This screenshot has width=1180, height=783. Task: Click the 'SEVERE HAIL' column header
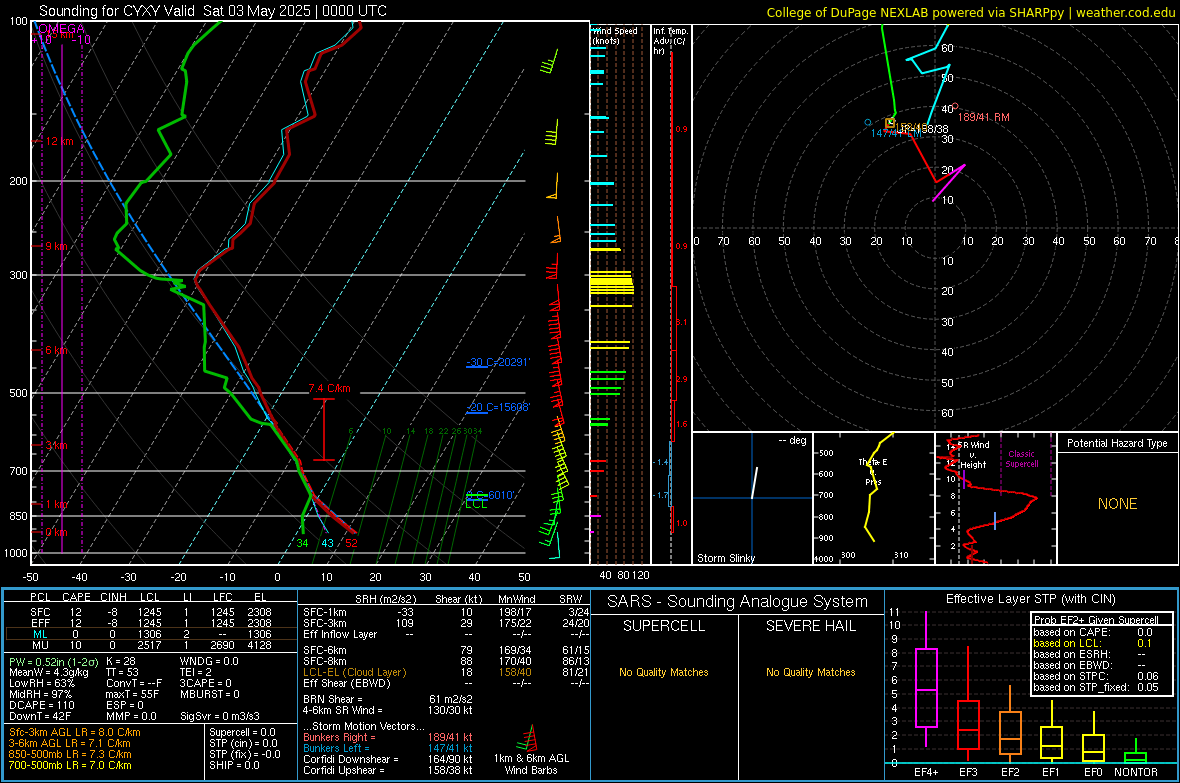(x=810, y=626)
